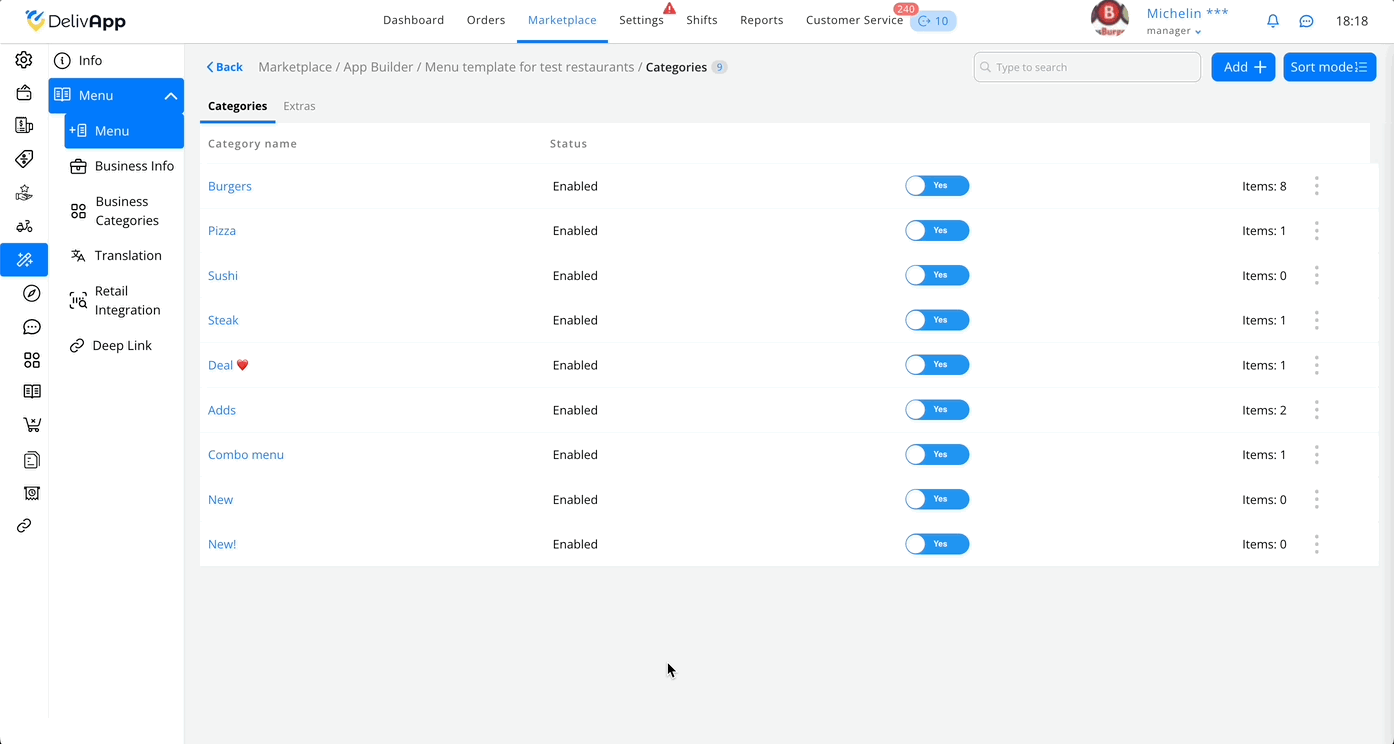Image resolution: width=1394 pixels, height=744 pixels.
Task: Click the DelivApp logo
Action: click(75, 20)
